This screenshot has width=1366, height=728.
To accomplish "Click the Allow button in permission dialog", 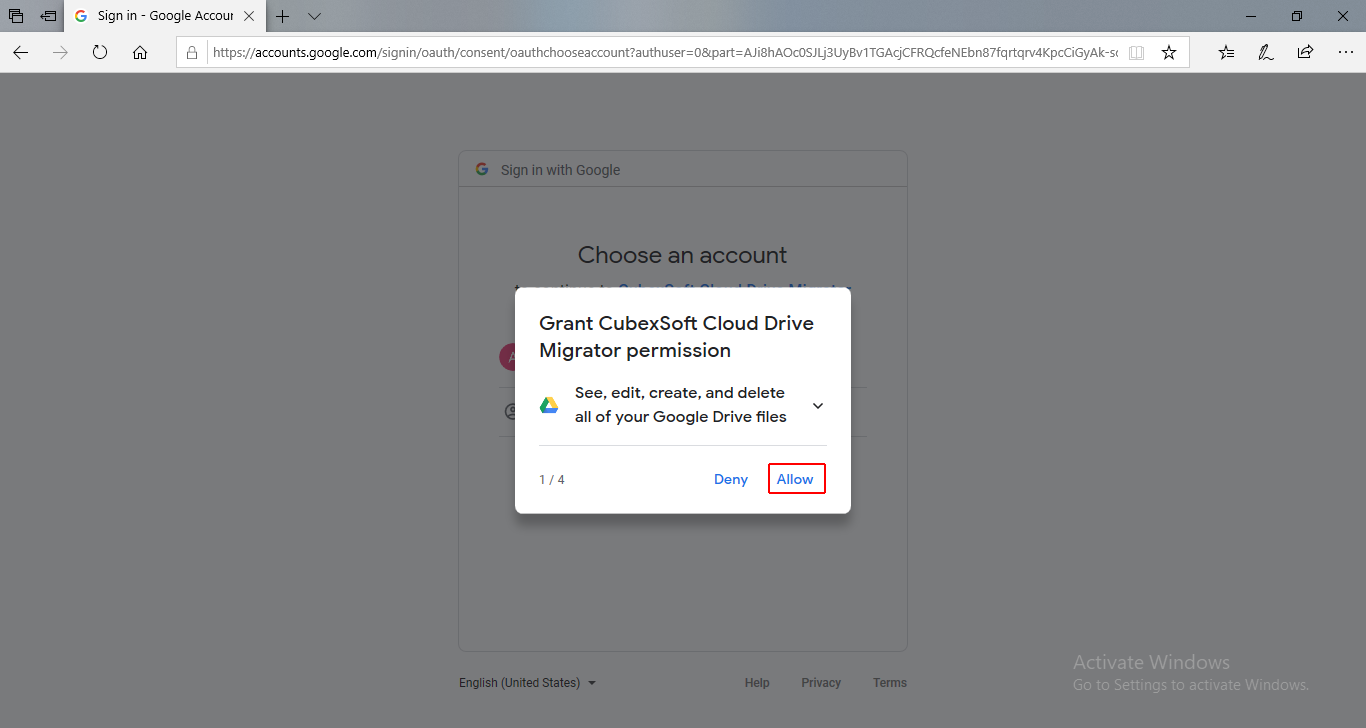I will [x=796, y=479].
